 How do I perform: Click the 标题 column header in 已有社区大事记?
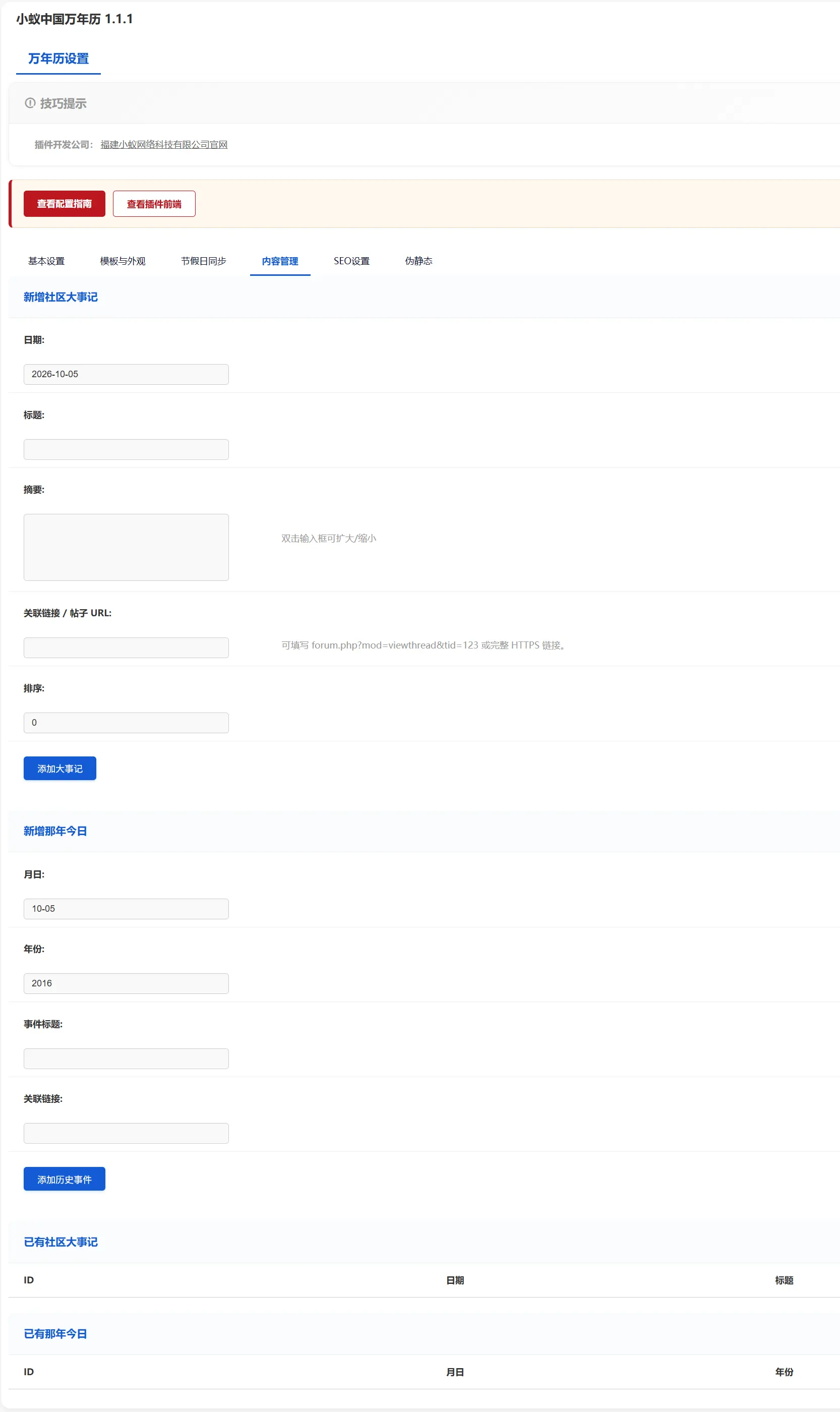click(x=784, y=1281)
